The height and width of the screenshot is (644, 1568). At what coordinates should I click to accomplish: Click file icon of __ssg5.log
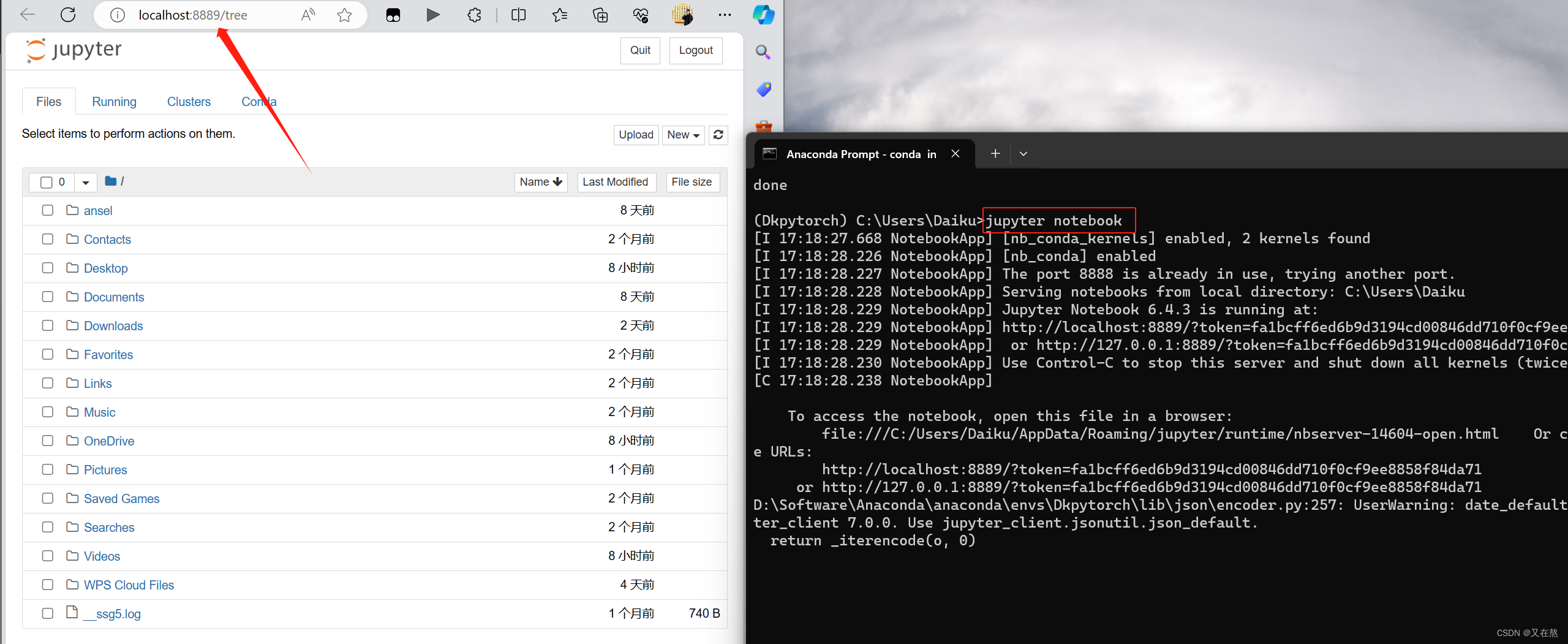[x=72, y=612]
